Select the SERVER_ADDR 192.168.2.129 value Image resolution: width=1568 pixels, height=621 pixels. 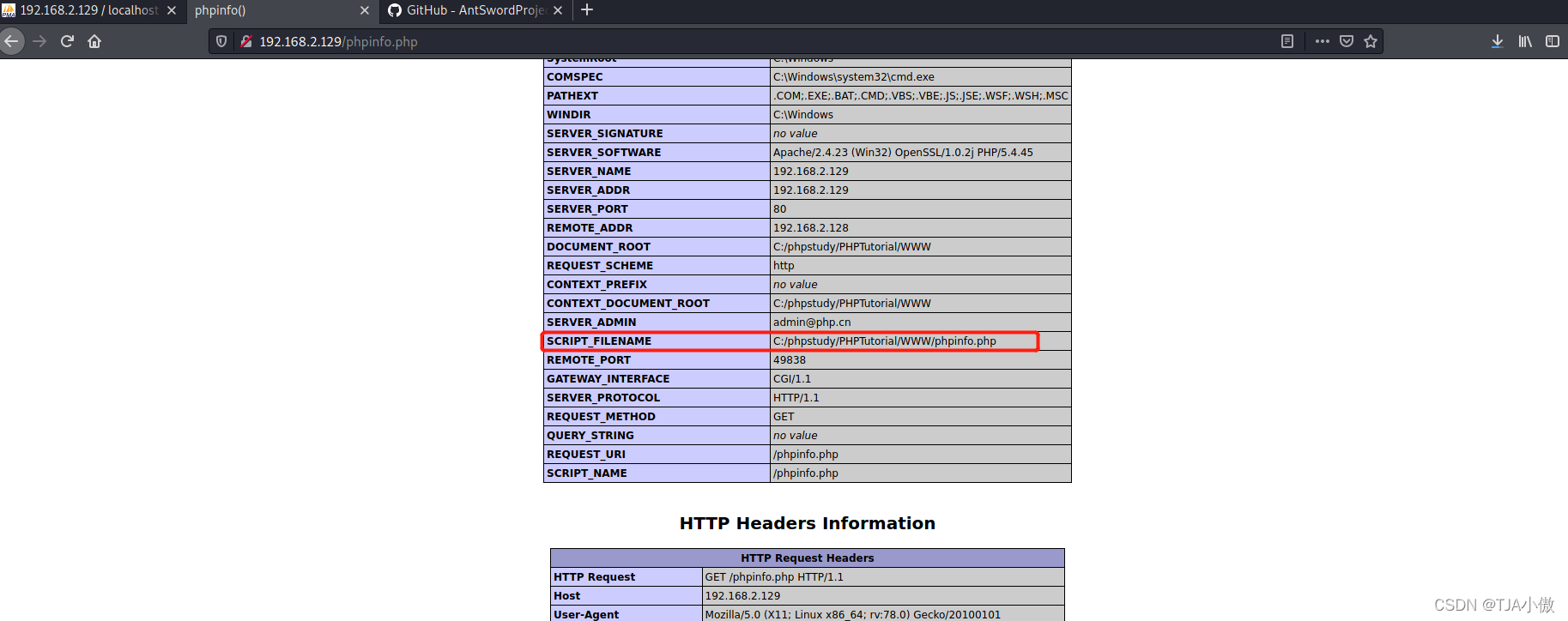810,190
